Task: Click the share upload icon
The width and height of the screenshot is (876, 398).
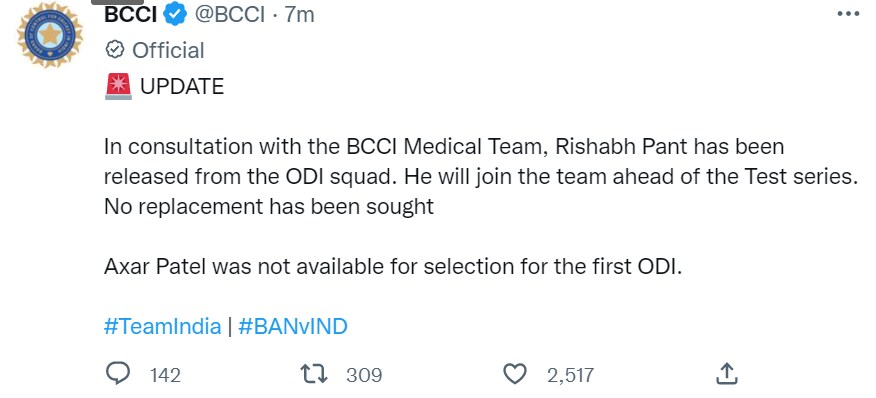Action: point(727,373)
